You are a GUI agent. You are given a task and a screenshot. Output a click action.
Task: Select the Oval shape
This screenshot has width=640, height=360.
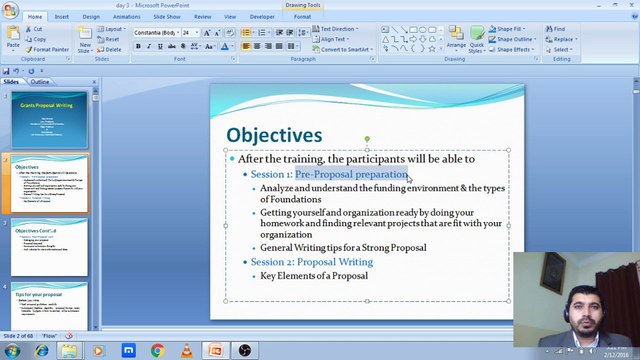click(x=422, y=30)
